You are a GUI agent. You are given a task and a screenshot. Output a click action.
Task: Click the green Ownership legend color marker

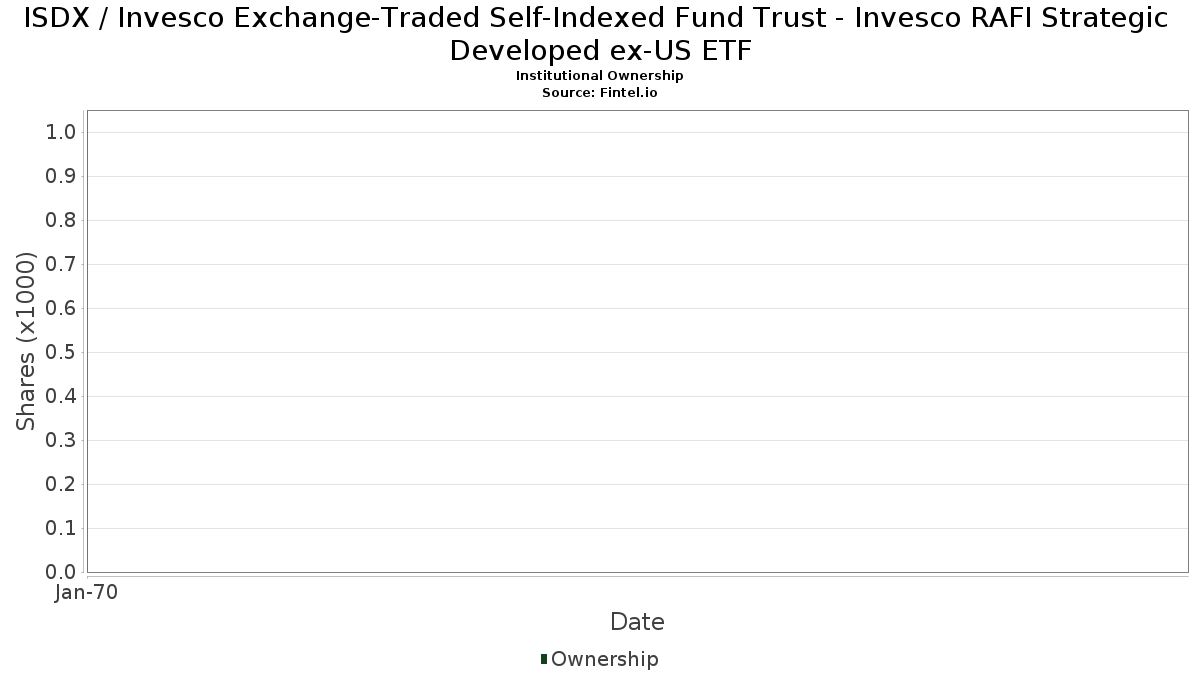[x=544, y=658]
